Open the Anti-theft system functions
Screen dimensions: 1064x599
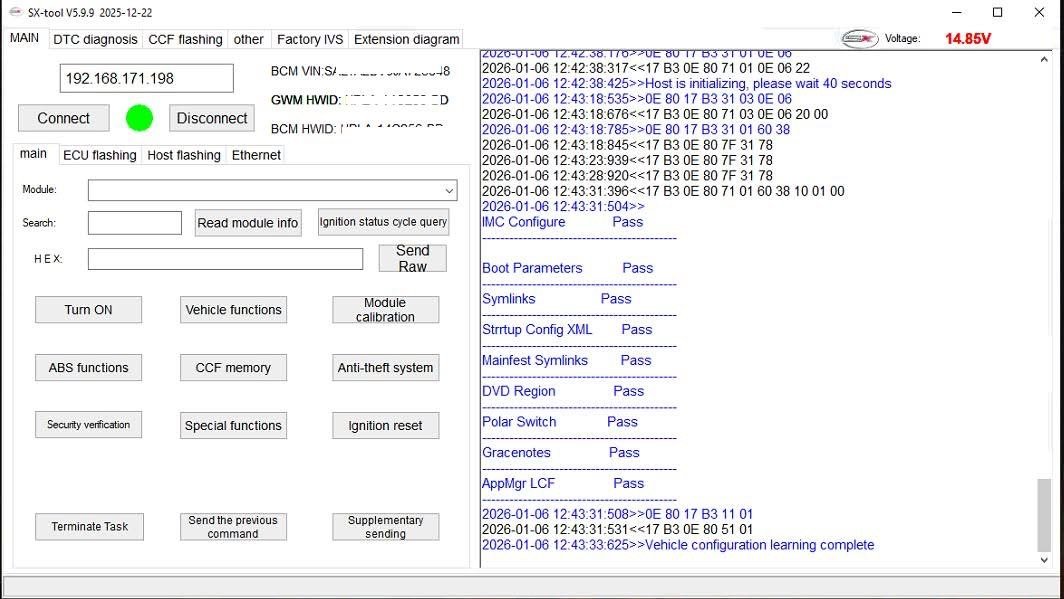click(385, 368)
